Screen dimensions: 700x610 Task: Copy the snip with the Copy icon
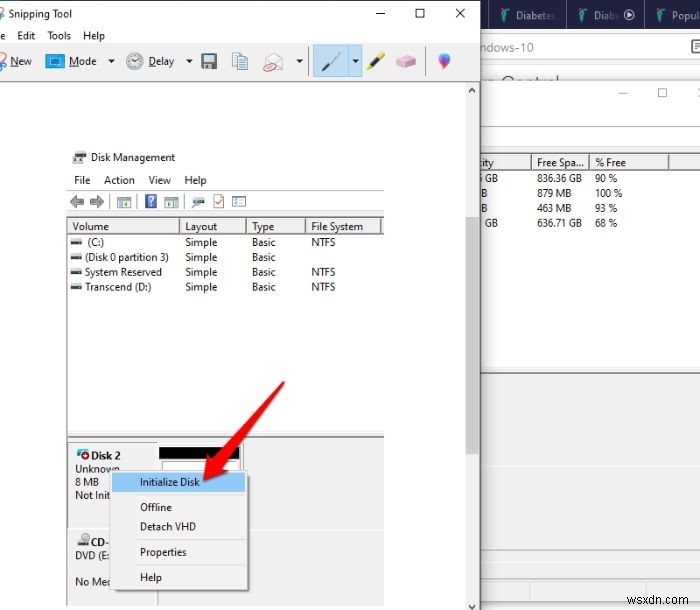(x=240, y=61)
